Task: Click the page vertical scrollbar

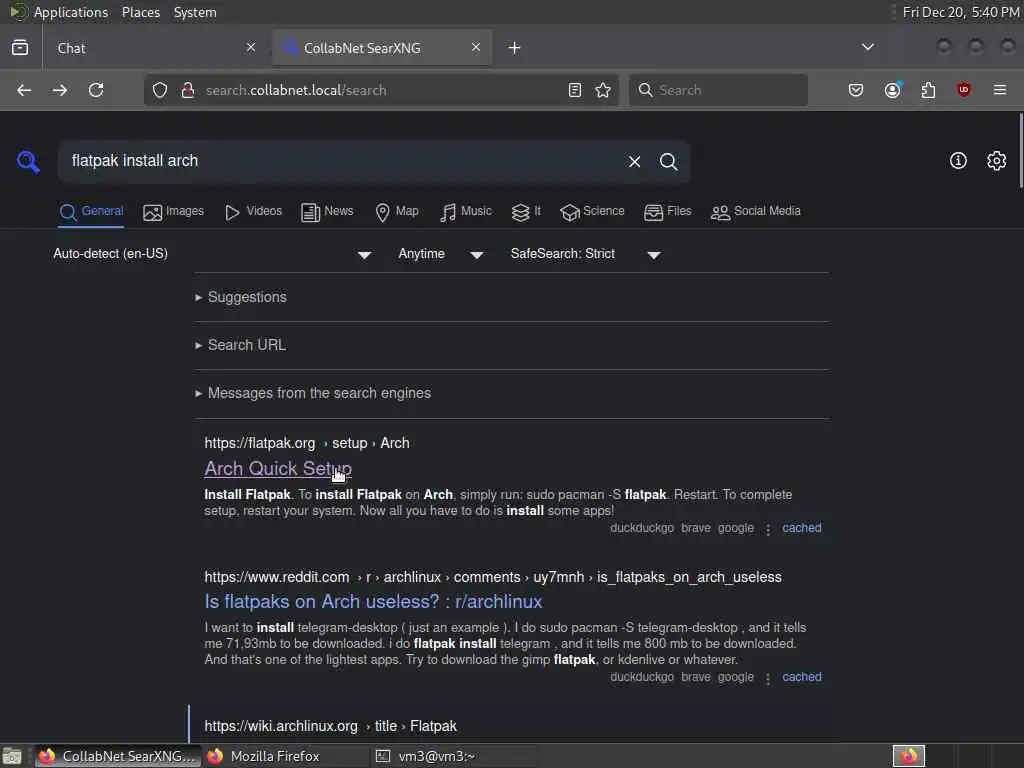Action: [x=1020, y=150]
